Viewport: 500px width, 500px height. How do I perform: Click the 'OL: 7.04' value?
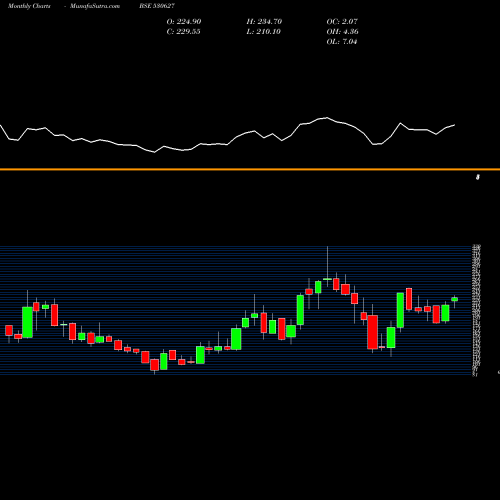click(342, 42)
